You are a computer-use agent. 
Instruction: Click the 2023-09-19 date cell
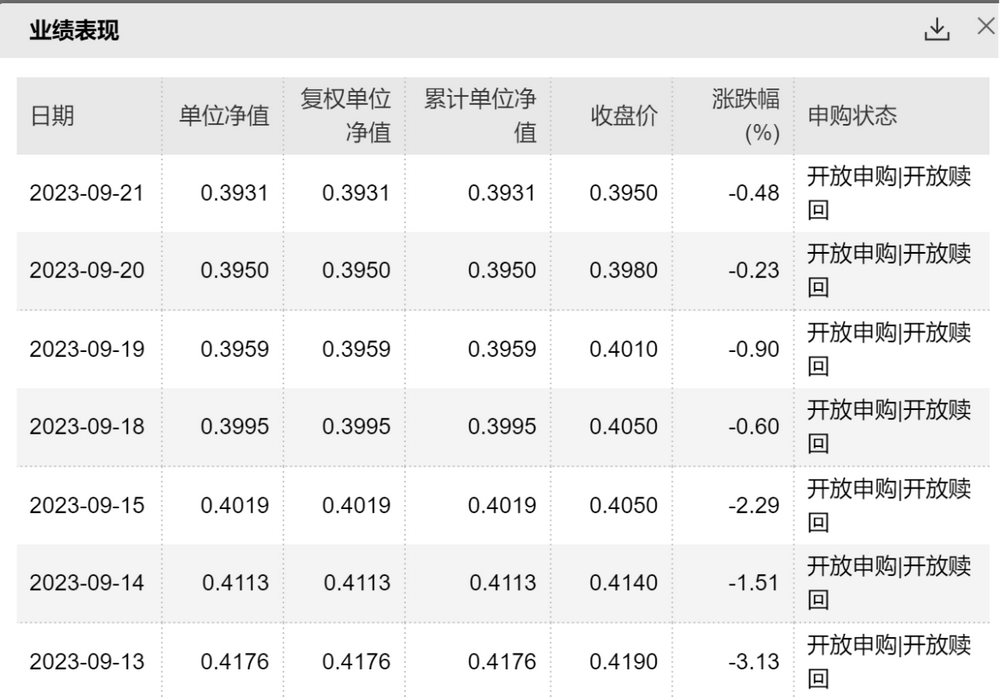click(x=87, y=349)
